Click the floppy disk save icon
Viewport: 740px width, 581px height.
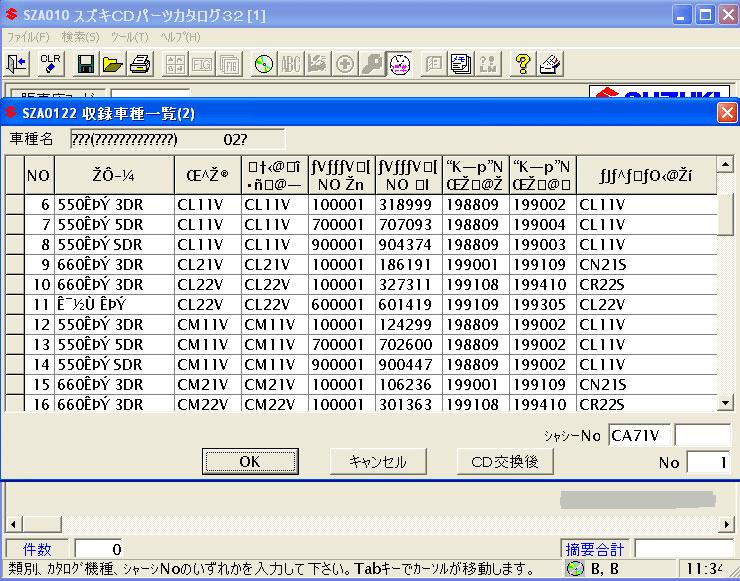coord(85,63)
